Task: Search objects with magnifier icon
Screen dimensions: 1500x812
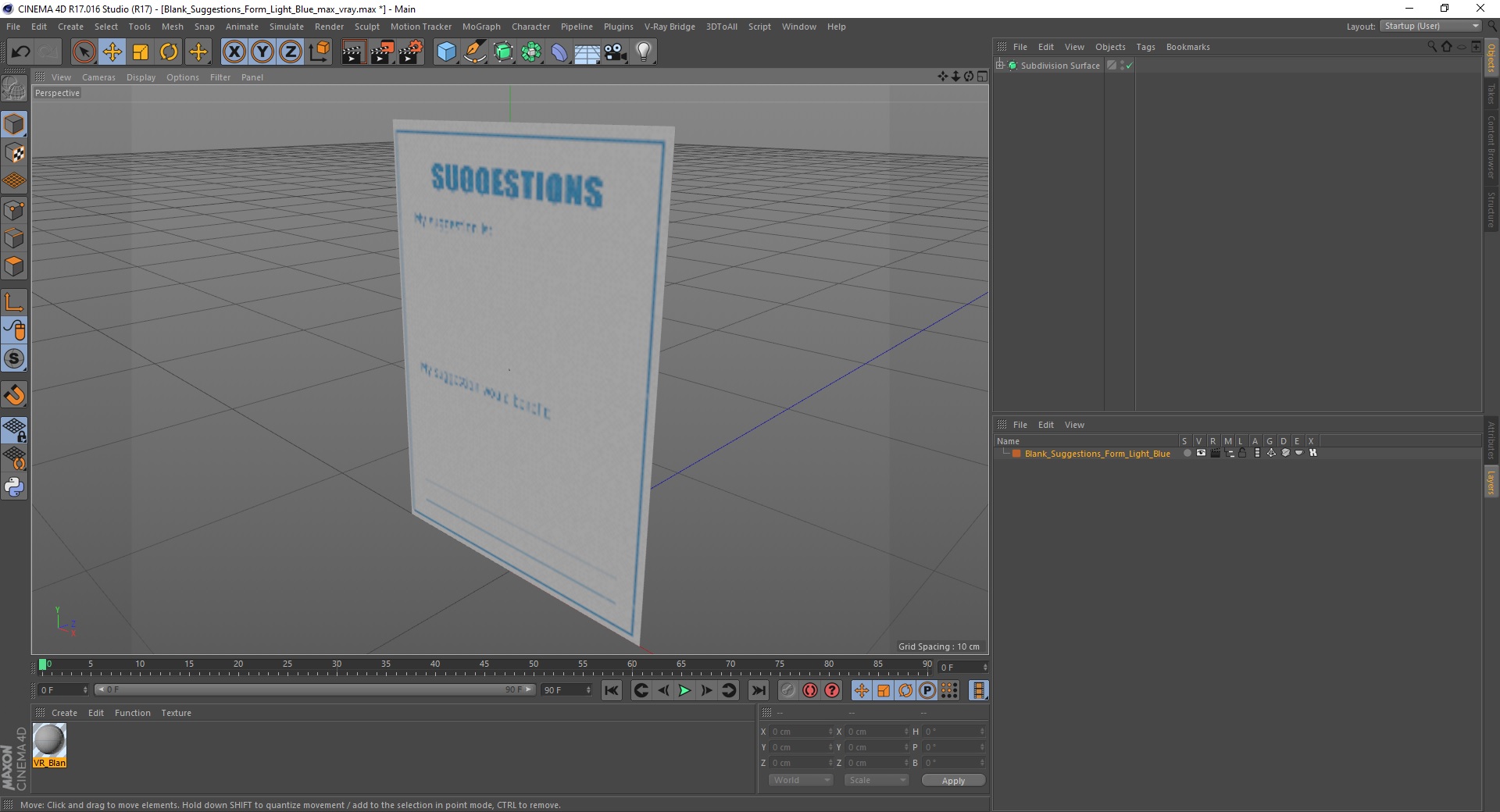Action: click(1432, 47)
